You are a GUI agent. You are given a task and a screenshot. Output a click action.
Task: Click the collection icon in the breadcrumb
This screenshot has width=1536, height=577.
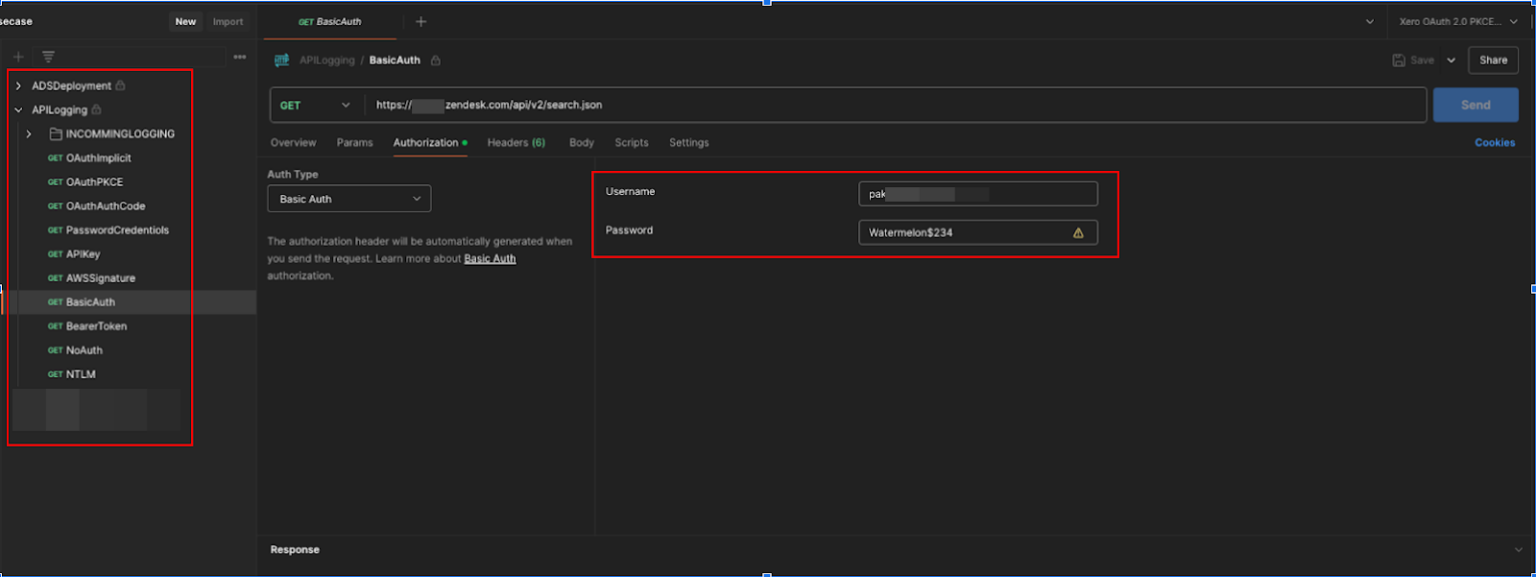[282, 60]
